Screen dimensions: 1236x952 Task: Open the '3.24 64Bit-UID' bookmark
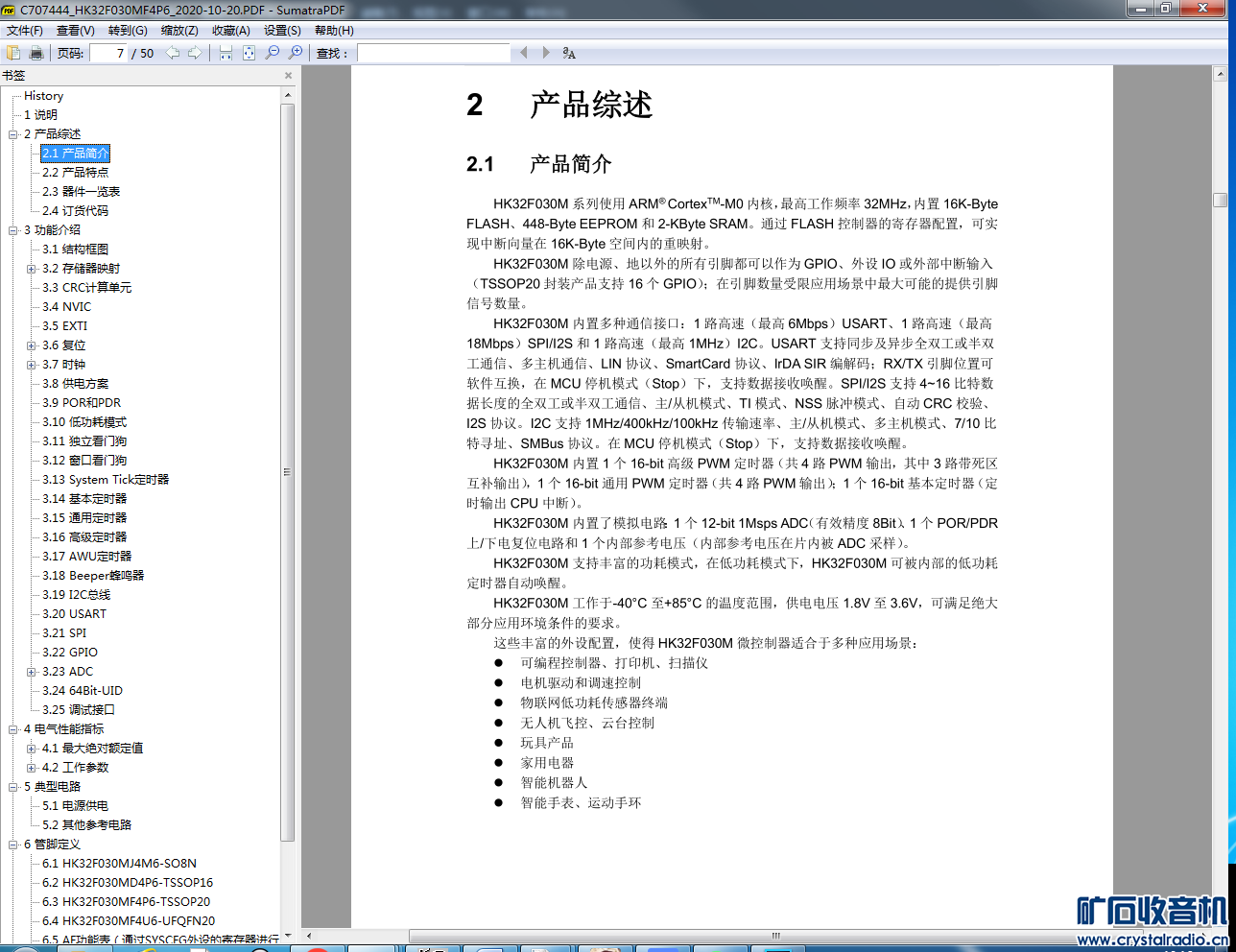(x=83, y=691)
